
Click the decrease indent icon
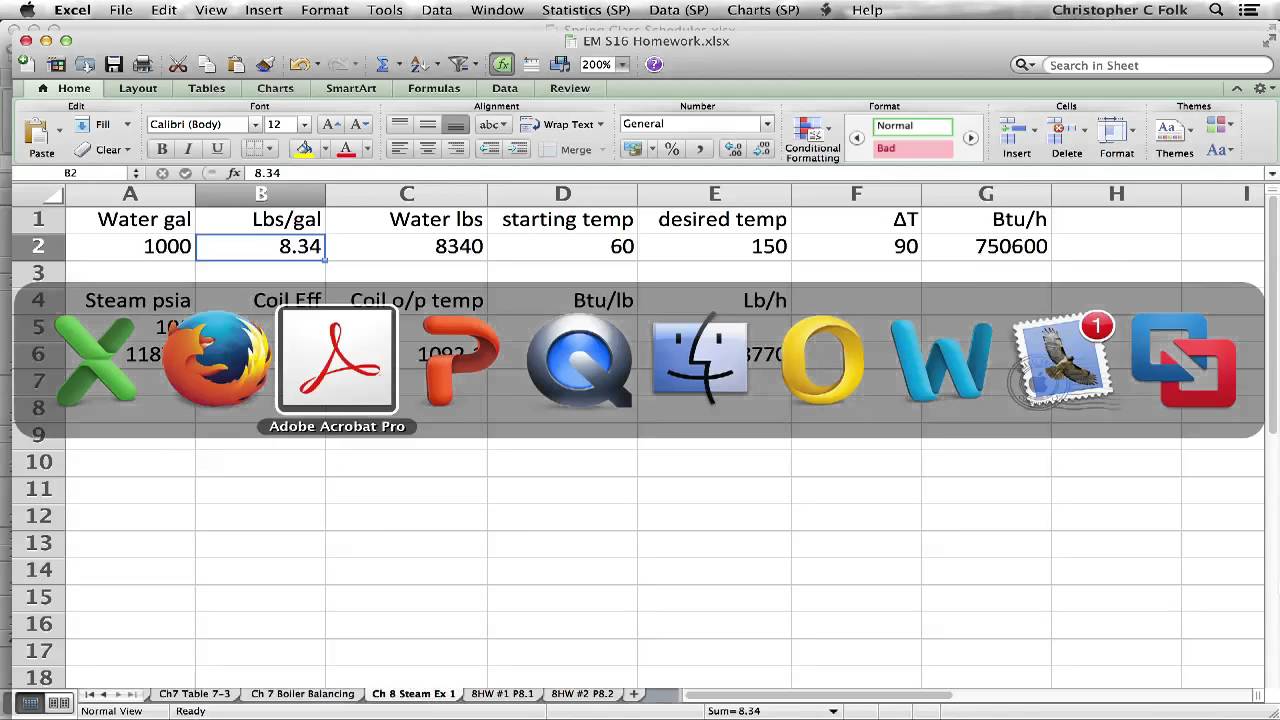click(x=489, y=149)
